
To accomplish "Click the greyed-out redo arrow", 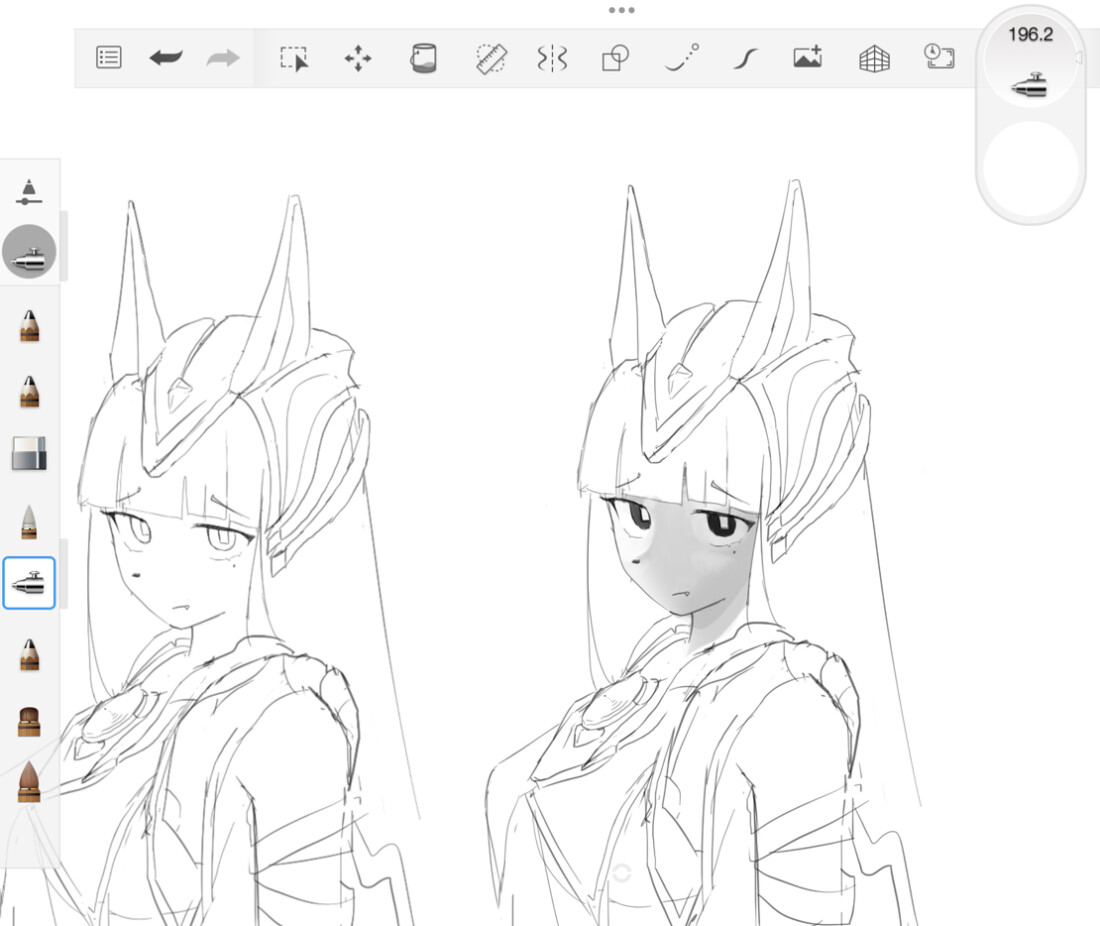I will click(x=222, y=58).
